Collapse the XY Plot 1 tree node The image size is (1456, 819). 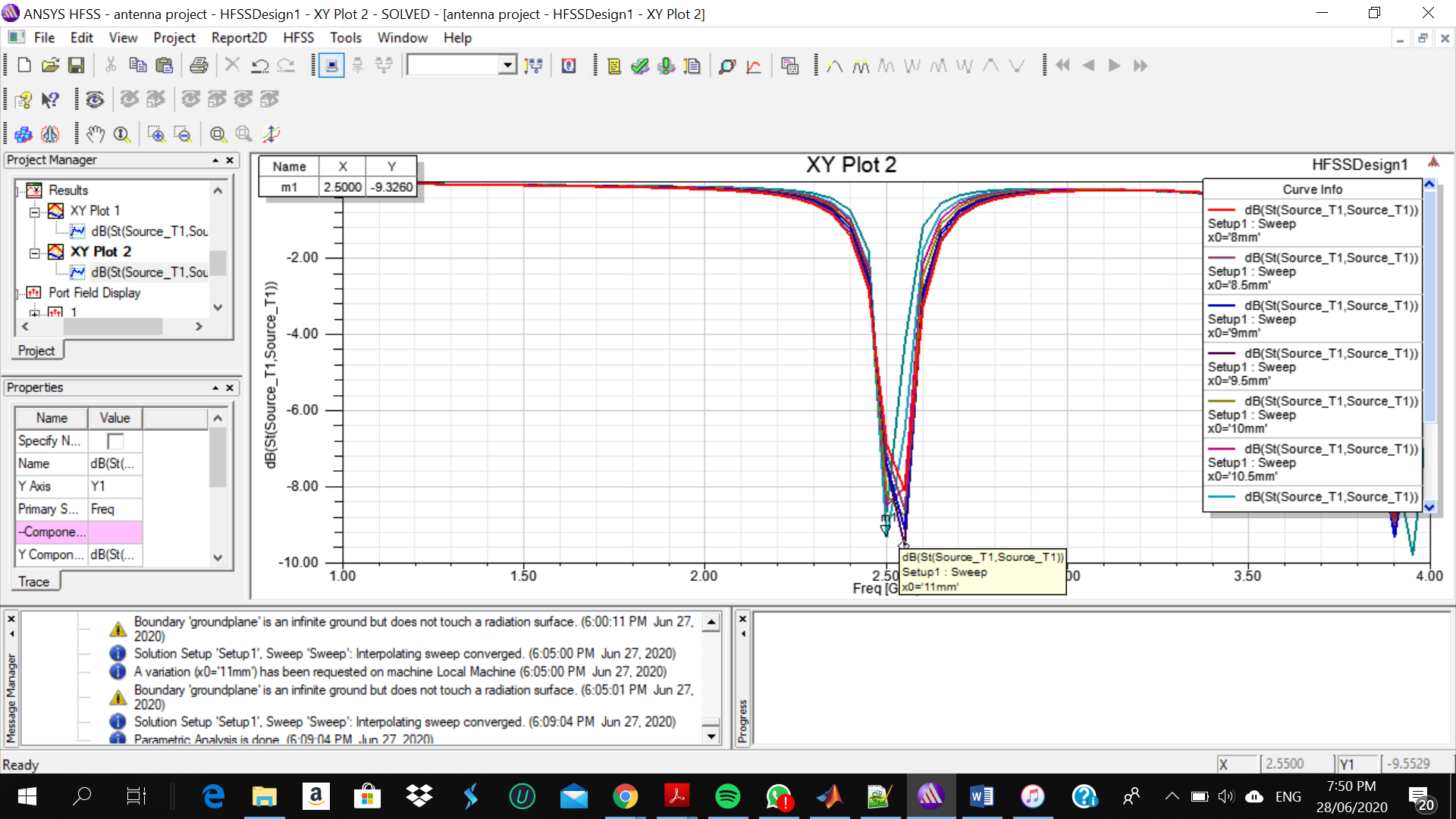tap(34, 212)
